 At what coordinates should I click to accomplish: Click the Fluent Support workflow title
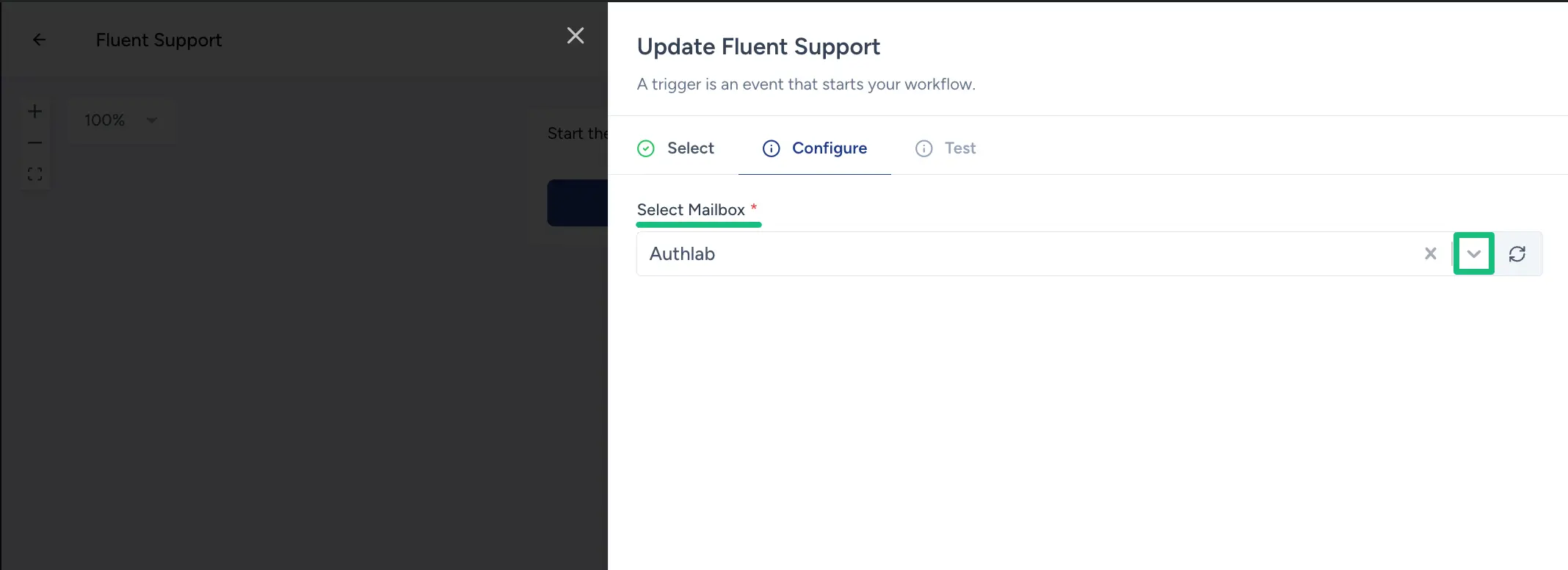point(159,40)
